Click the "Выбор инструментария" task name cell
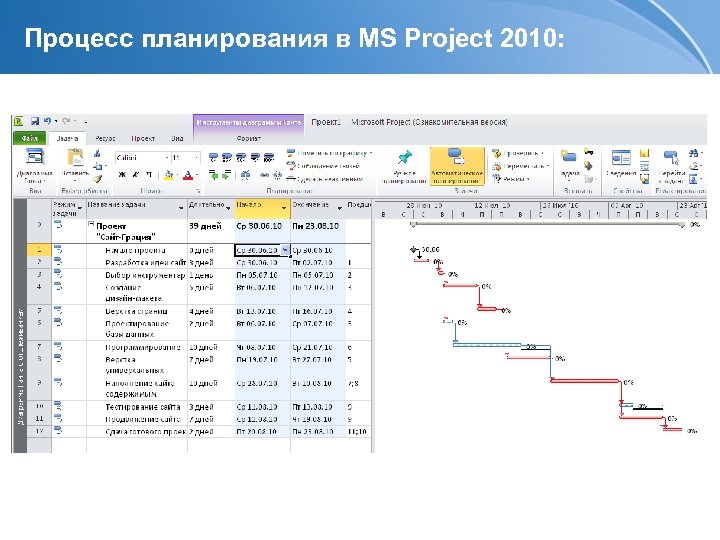Image resolution: width=720 pixels, height=540 pixels. coord(137,275)
